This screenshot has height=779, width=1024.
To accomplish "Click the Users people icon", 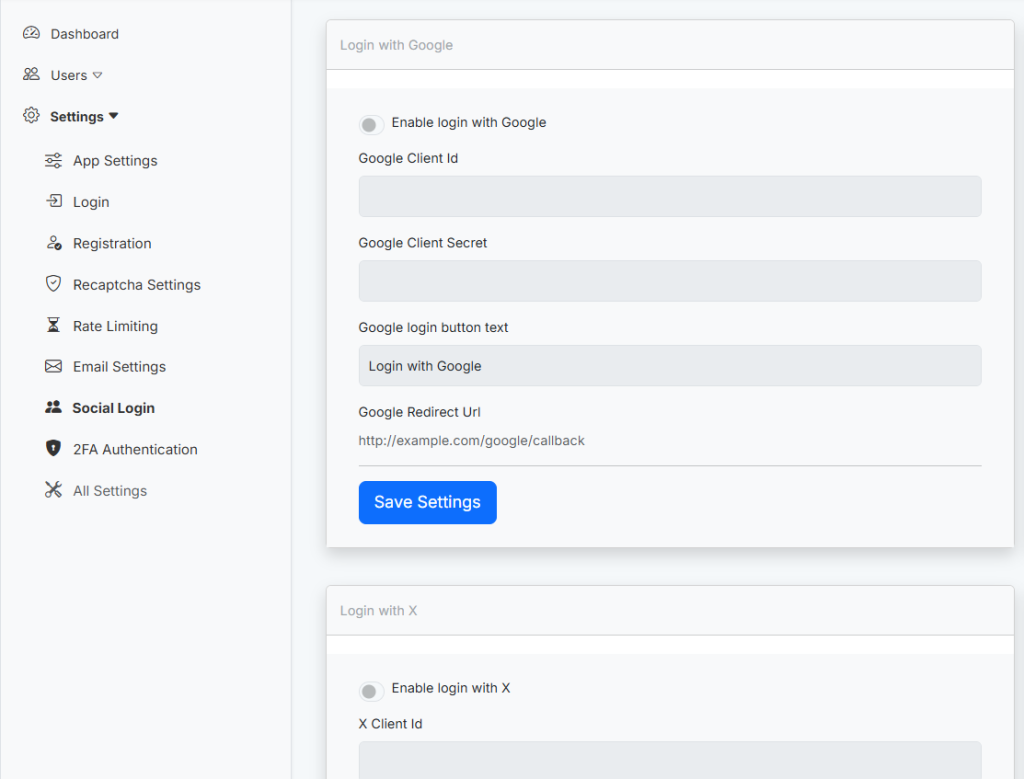I will 31,74.
